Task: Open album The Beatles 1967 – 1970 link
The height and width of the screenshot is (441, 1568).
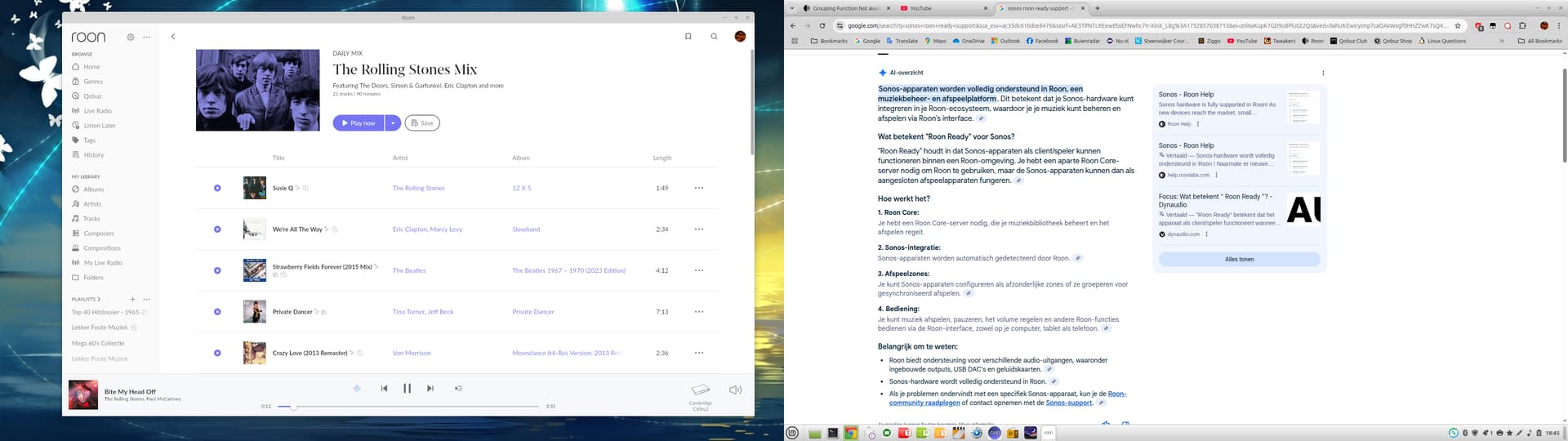Action: point(568,270)
